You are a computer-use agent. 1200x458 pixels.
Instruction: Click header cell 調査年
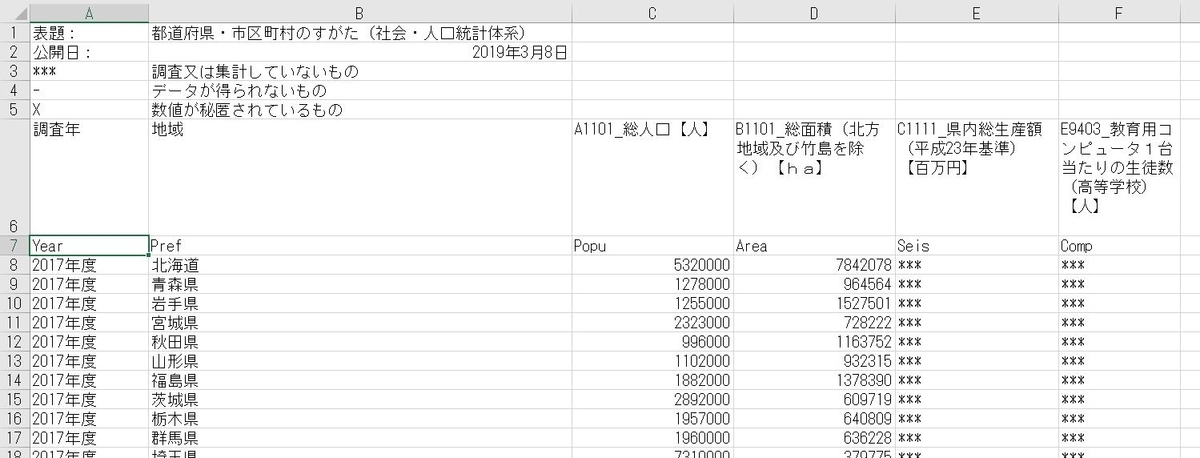tap(89, 178)
